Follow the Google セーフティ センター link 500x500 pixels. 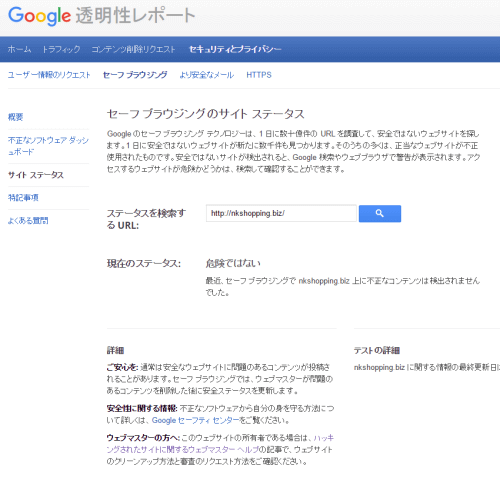196,420
